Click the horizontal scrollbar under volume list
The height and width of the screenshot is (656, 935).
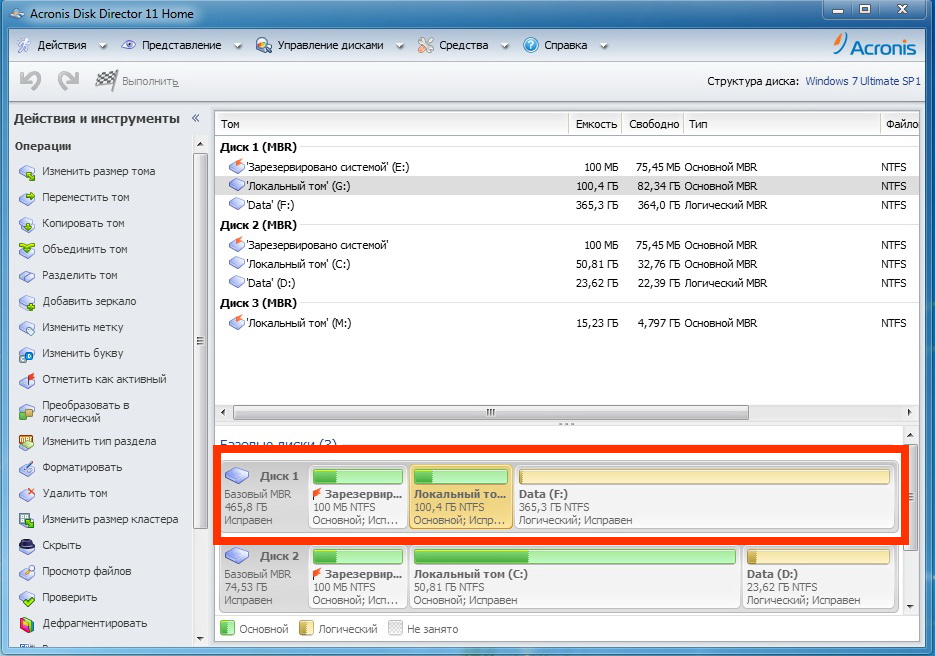(x=490, y=412)
